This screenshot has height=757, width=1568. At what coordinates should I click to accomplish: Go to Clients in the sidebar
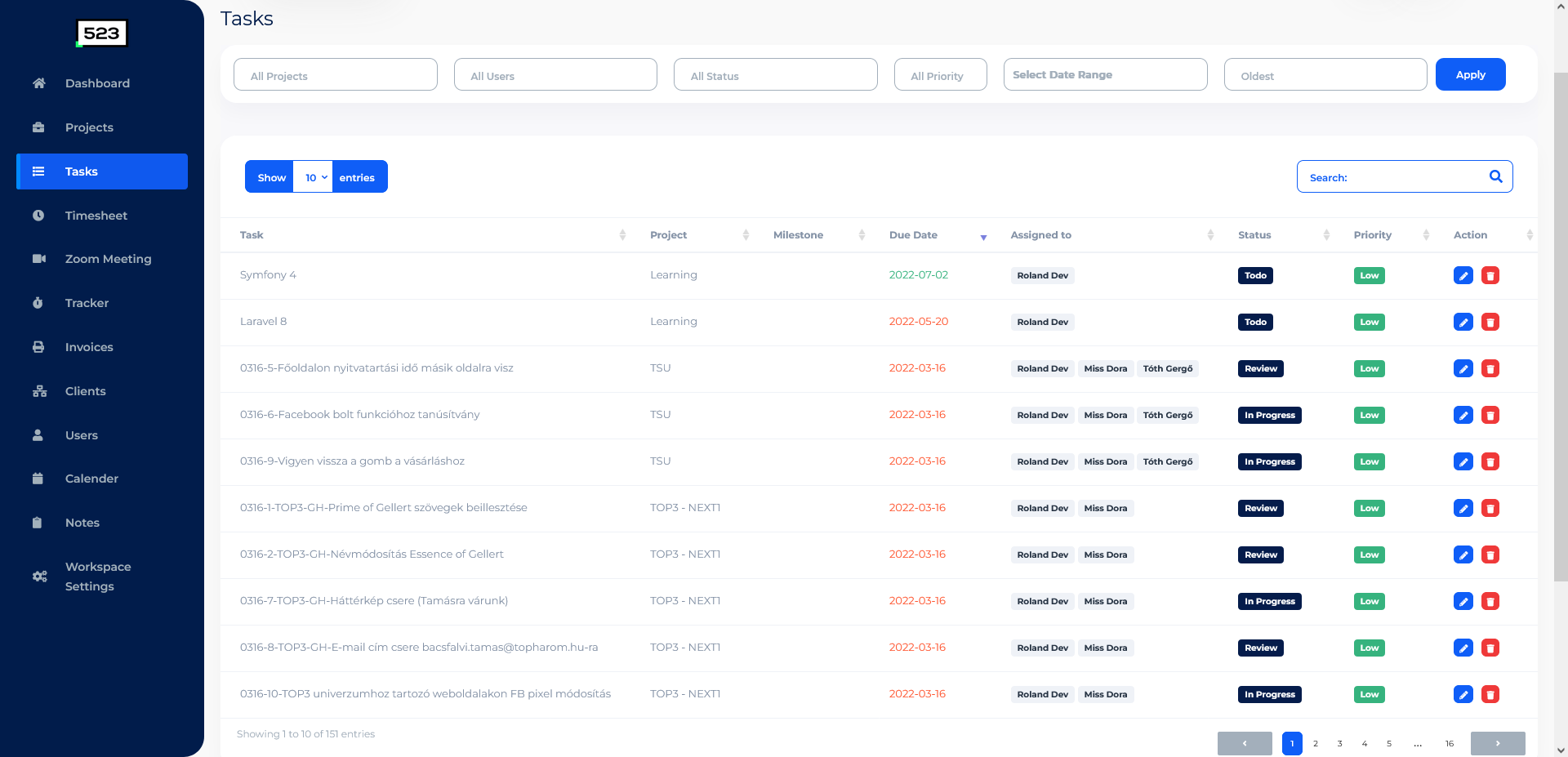coord(85,391)
